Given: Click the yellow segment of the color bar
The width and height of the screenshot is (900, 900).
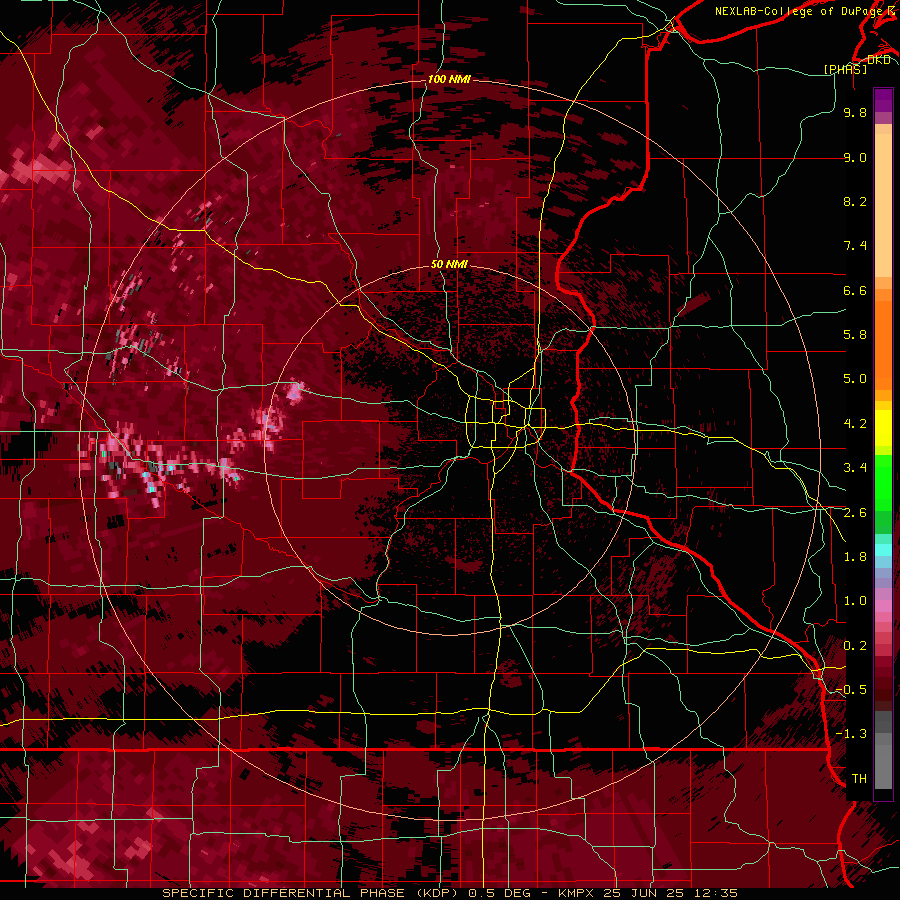Looking at the screenshot, I should tap(883, 428).
